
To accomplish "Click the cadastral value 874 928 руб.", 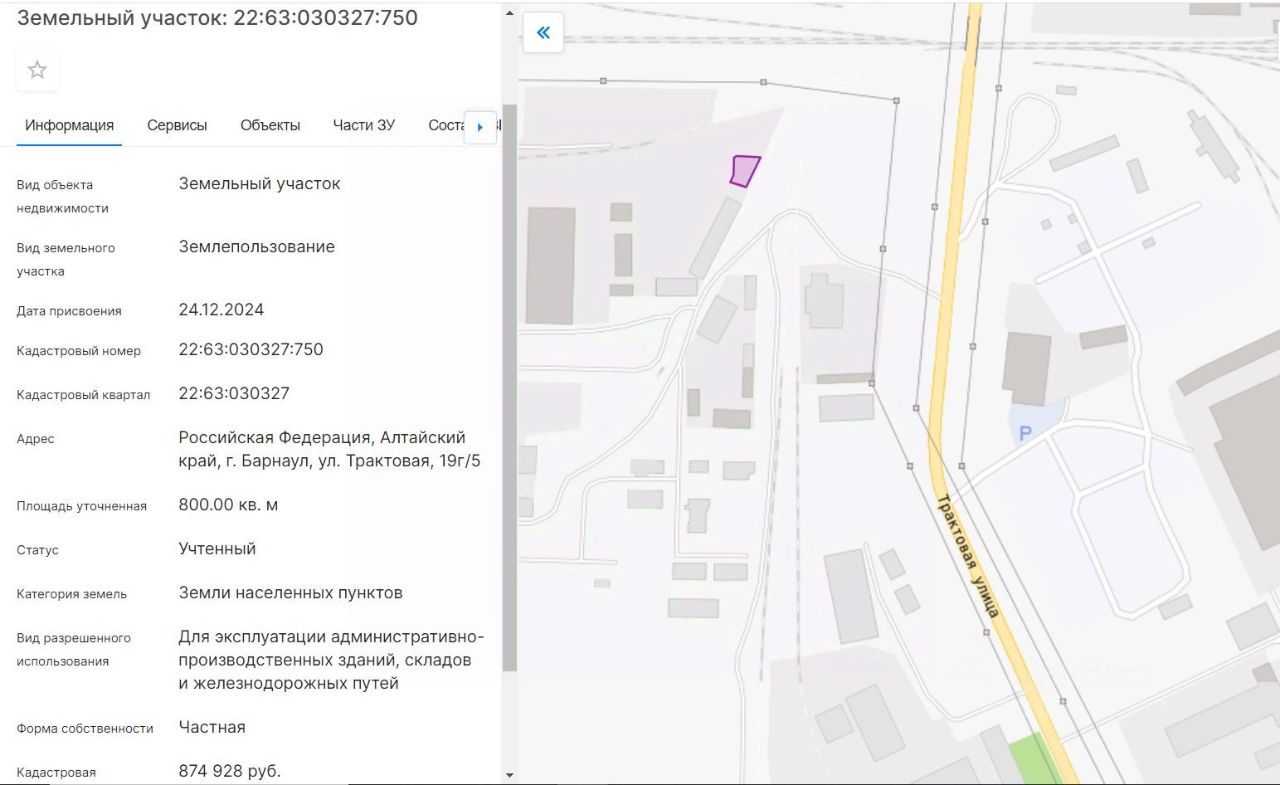I will coord(230,771).
